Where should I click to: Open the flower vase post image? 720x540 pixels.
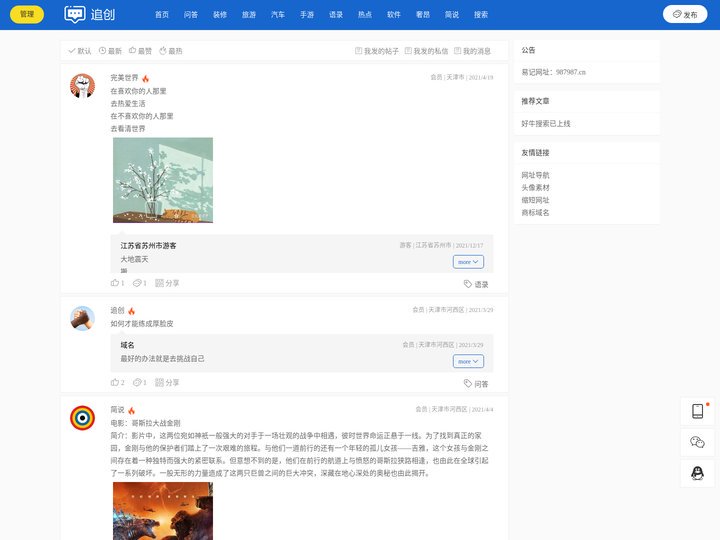(x=163, y=180)
